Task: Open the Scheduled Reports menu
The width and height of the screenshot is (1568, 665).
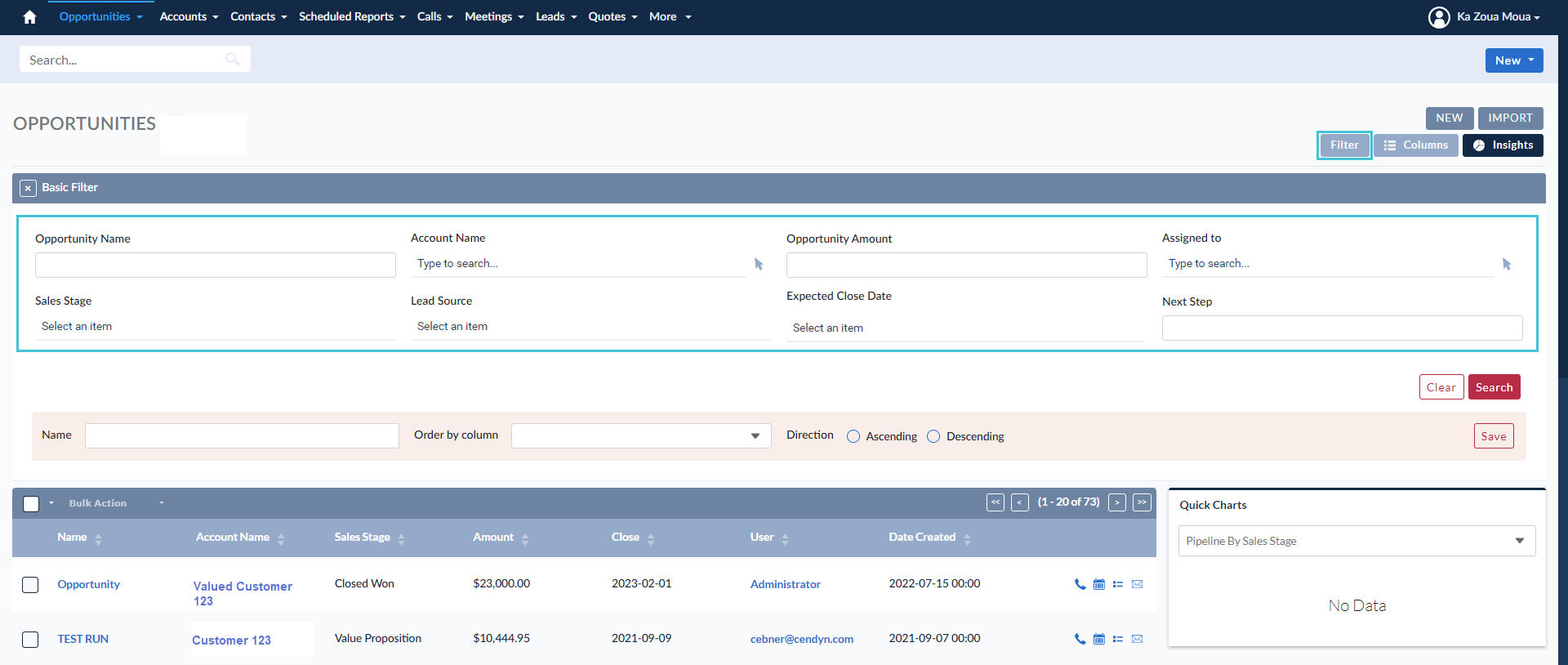Action: click(352, 17)
